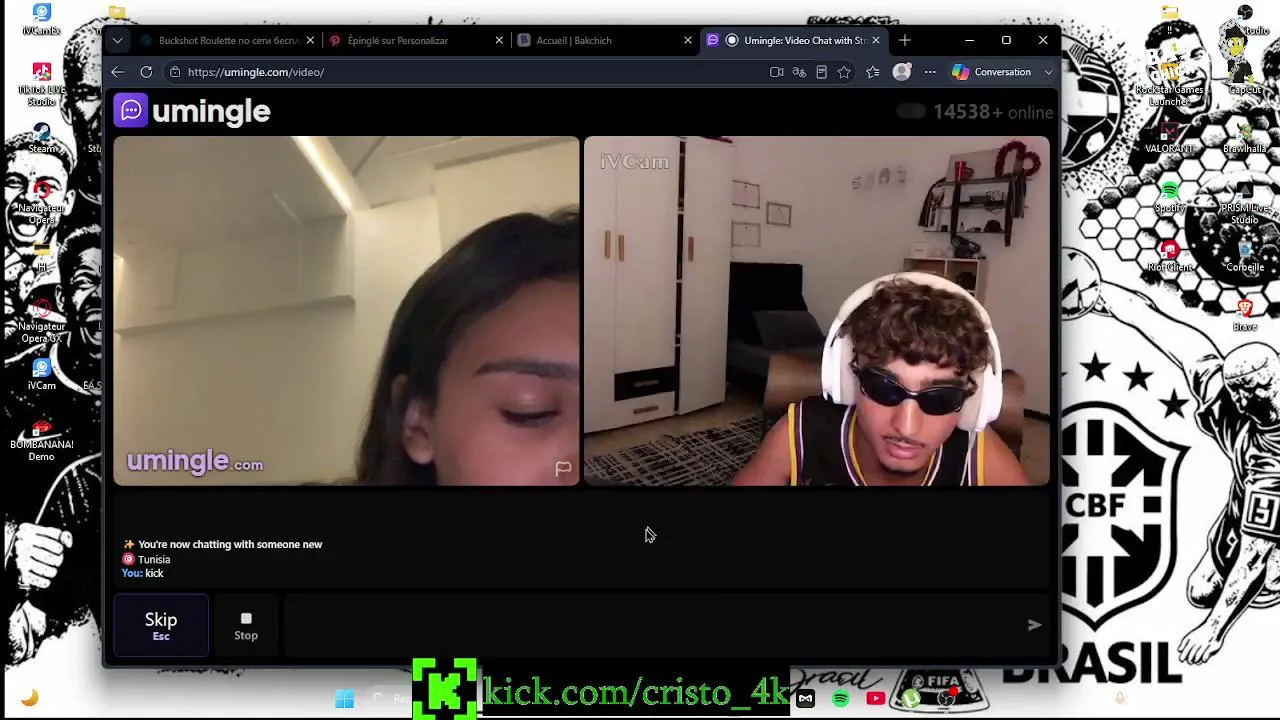Expand the Conversation dropdown arrow
Image resolution: width=1280 pixels, height=720 pixels.
tap(1048, 72)
